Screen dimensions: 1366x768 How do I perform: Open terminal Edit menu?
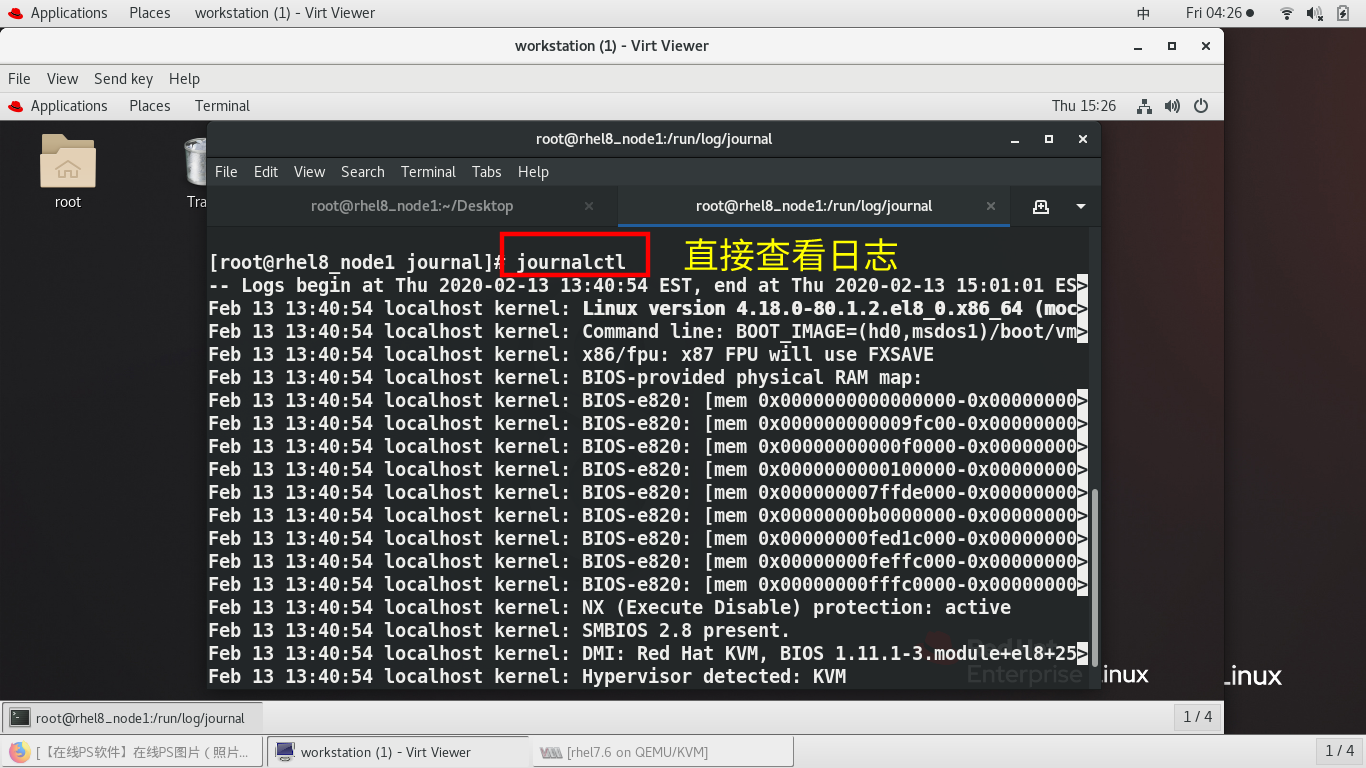tap(266, 172)
